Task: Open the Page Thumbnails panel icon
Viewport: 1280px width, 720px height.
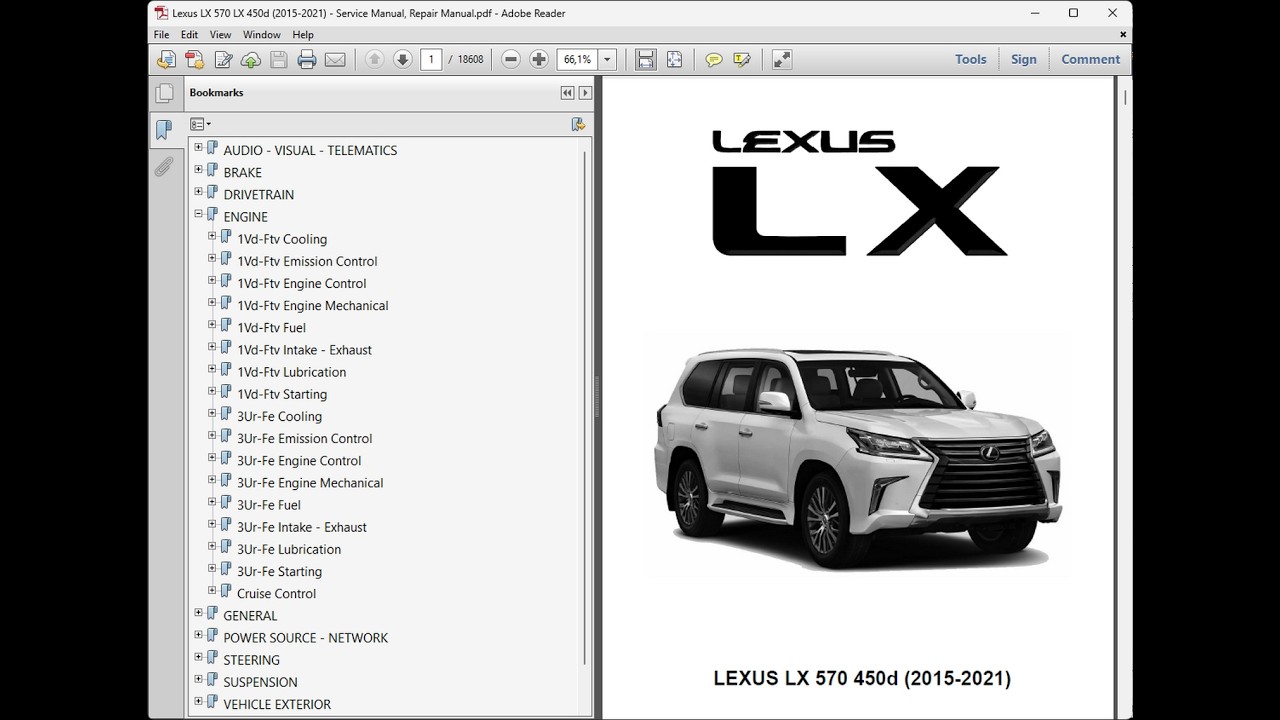Action: (x=164, y=93)
